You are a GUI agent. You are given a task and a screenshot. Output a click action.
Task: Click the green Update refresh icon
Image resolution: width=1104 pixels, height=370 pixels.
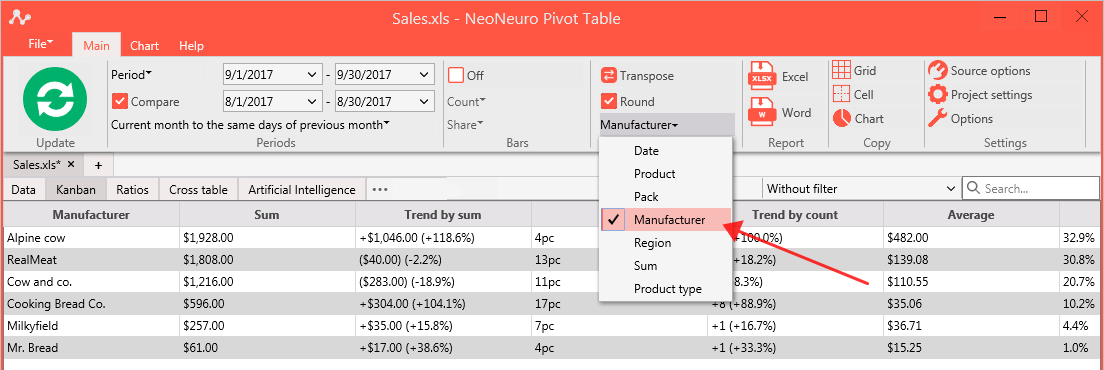55,99
